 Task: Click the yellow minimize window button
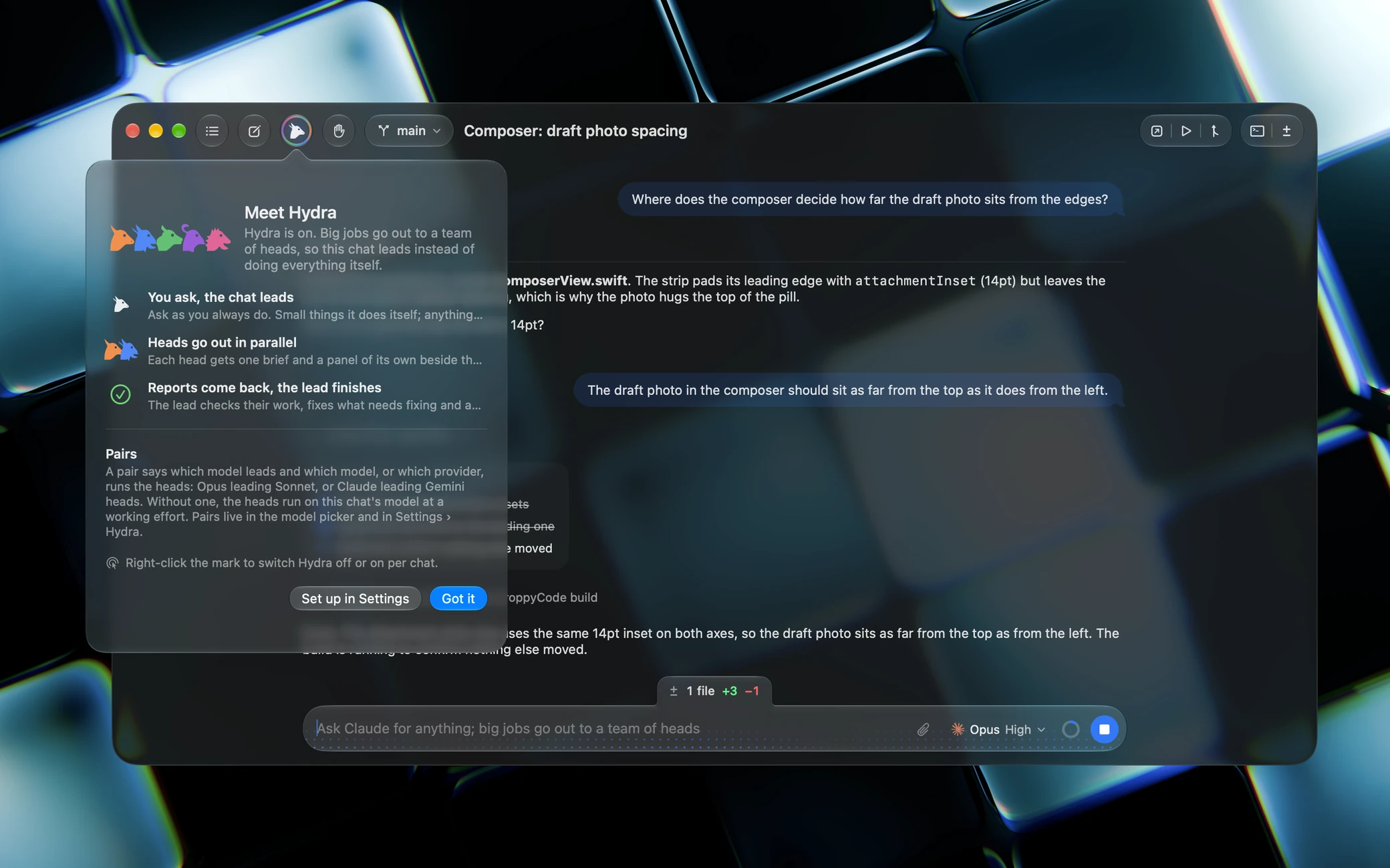click(x=156, y=131)
